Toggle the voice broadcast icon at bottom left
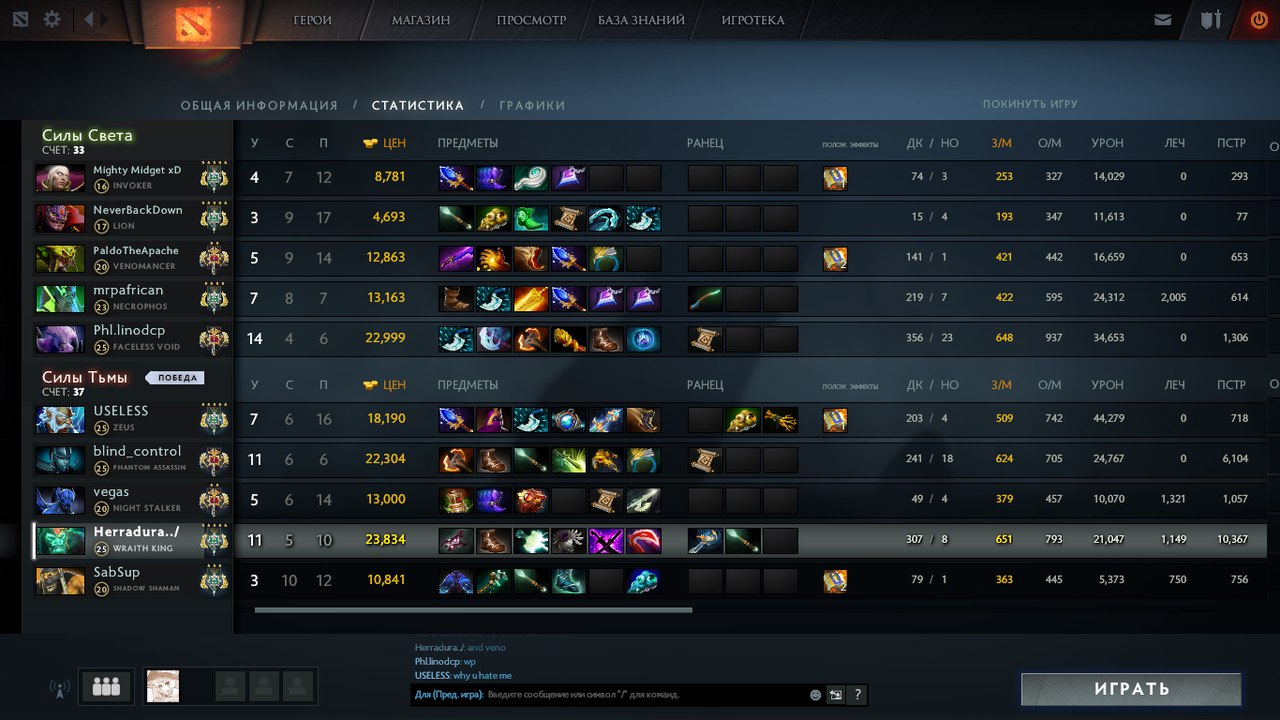1280x720 pixels. (59, 688)
